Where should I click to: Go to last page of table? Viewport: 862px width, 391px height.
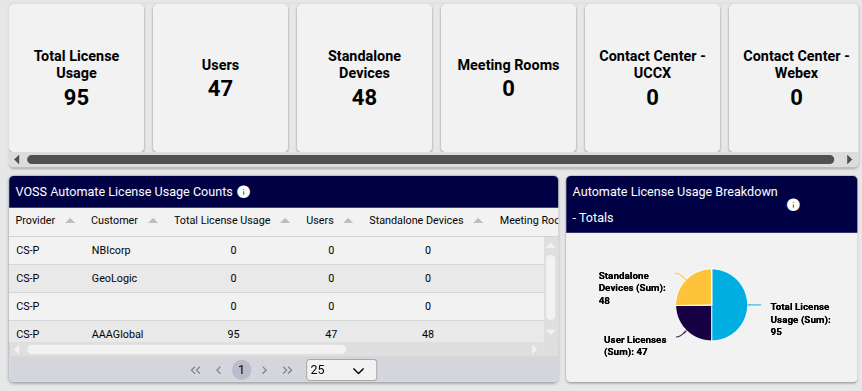pyautogui.click(x=287, y=370)
